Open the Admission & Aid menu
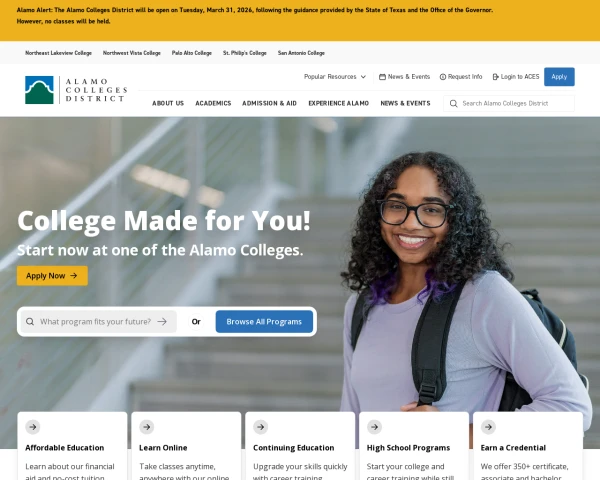Viewport: 600px width, 480px height. point(269,103)
